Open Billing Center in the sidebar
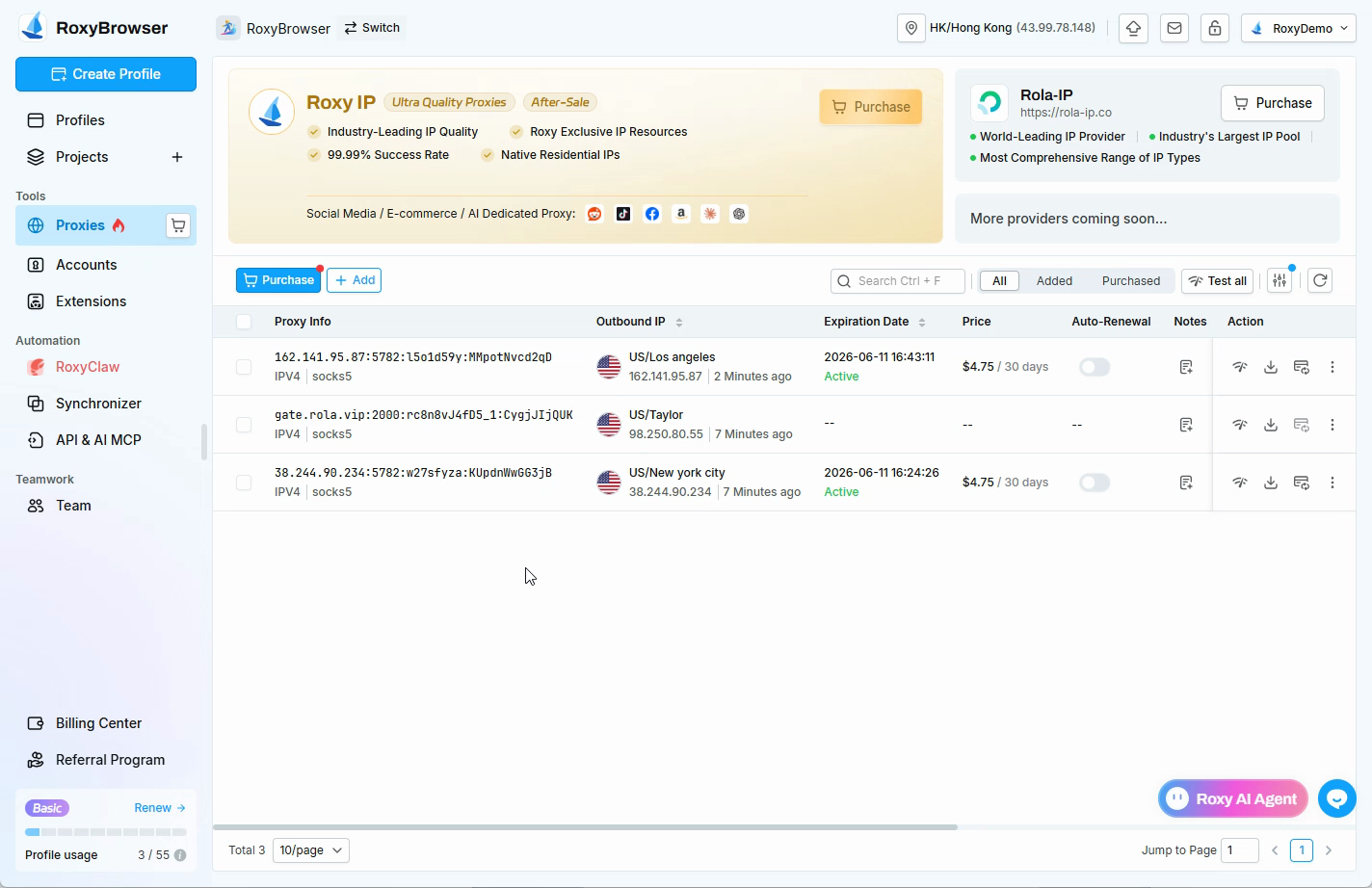1372x888 pixels. (106, 723)
